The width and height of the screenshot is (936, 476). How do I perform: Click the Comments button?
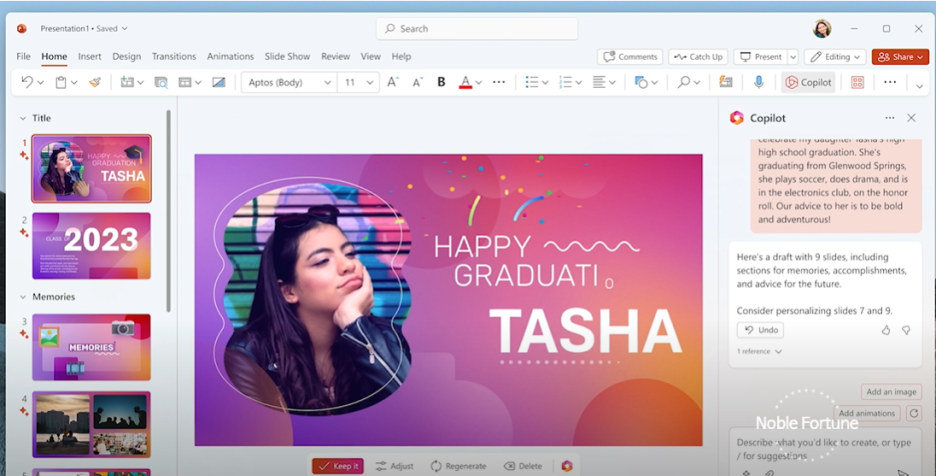tap(630, 57)
